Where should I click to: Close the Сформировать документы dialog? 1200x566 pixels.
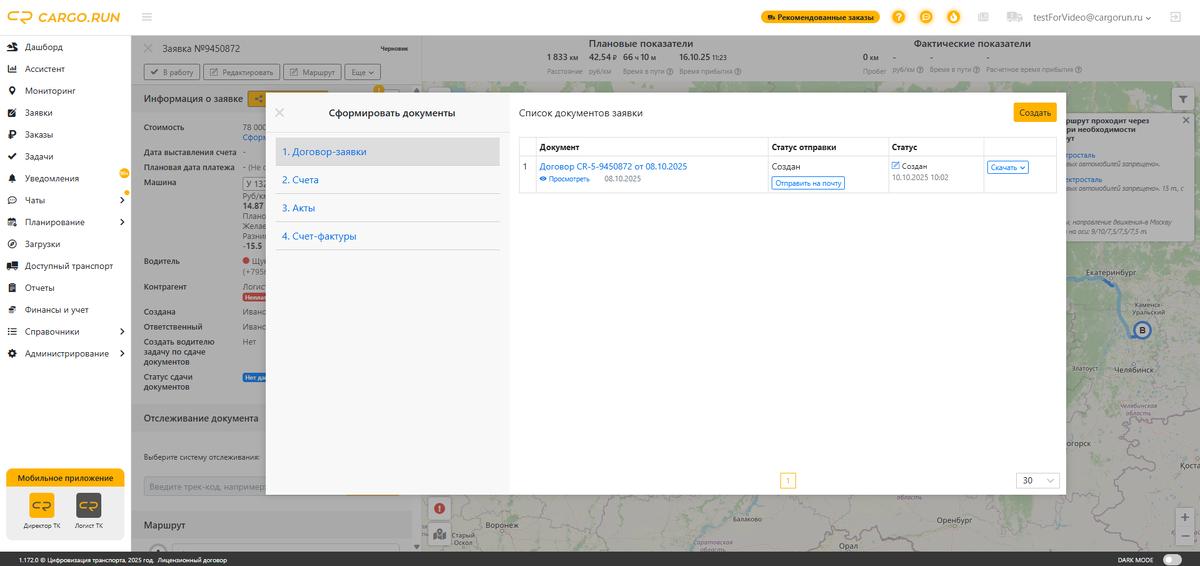point(280,113)
